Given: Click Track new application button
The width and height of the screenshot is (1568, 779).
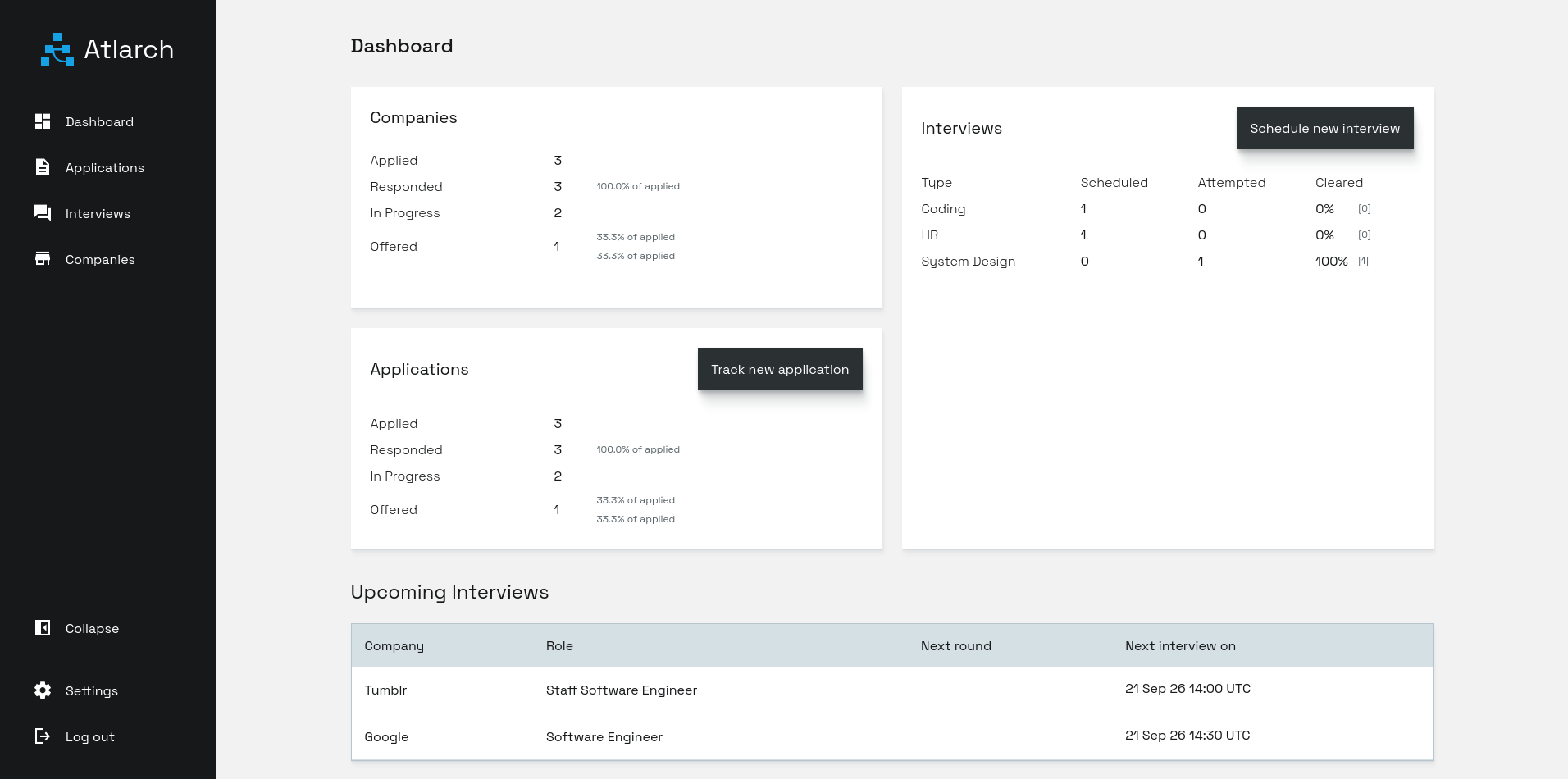Looking at the screenshot, I should [x=780, y=369].
